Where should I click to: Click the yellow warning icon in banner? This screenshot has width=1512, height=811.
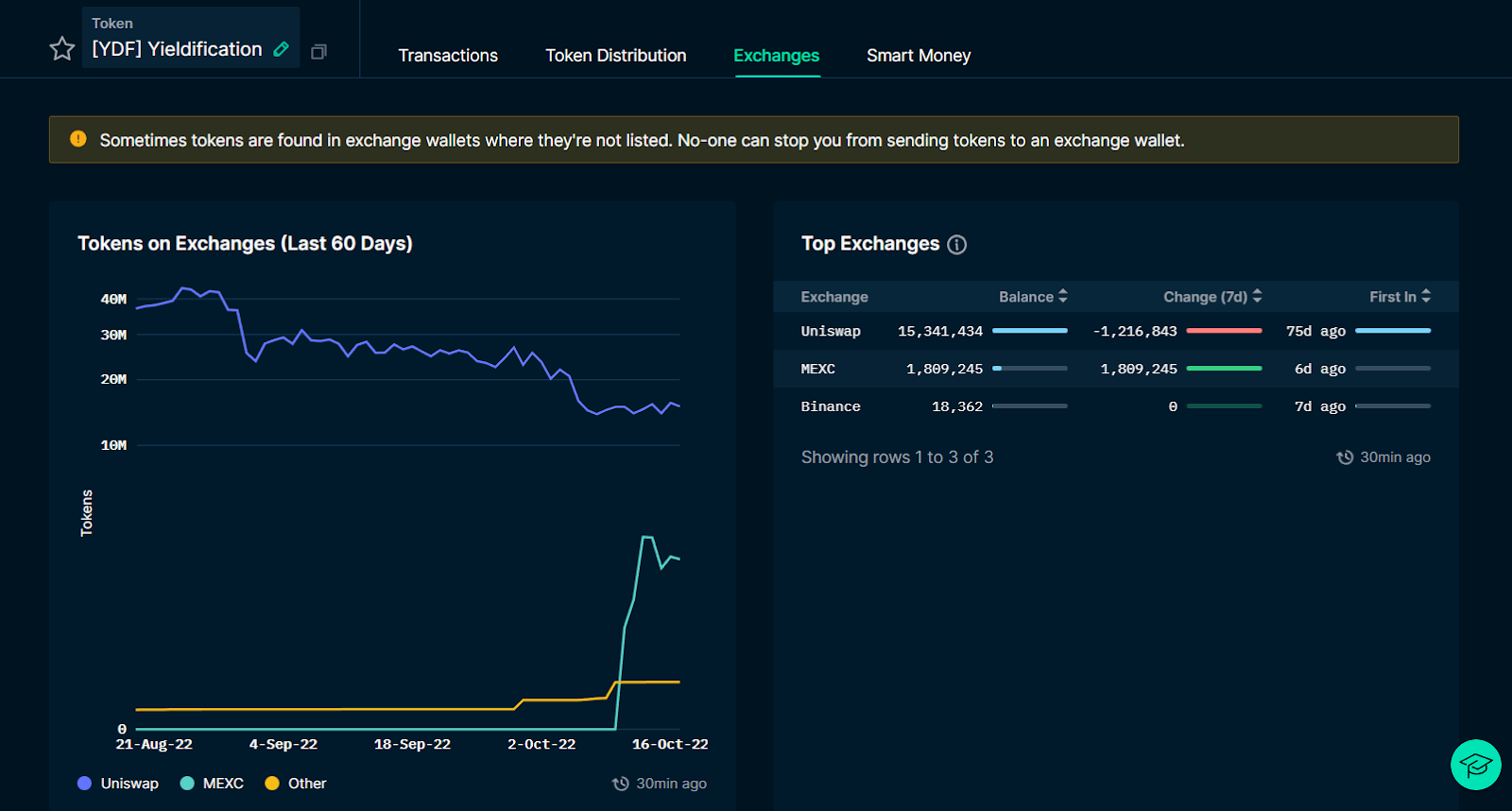click(x=78, y=139)
